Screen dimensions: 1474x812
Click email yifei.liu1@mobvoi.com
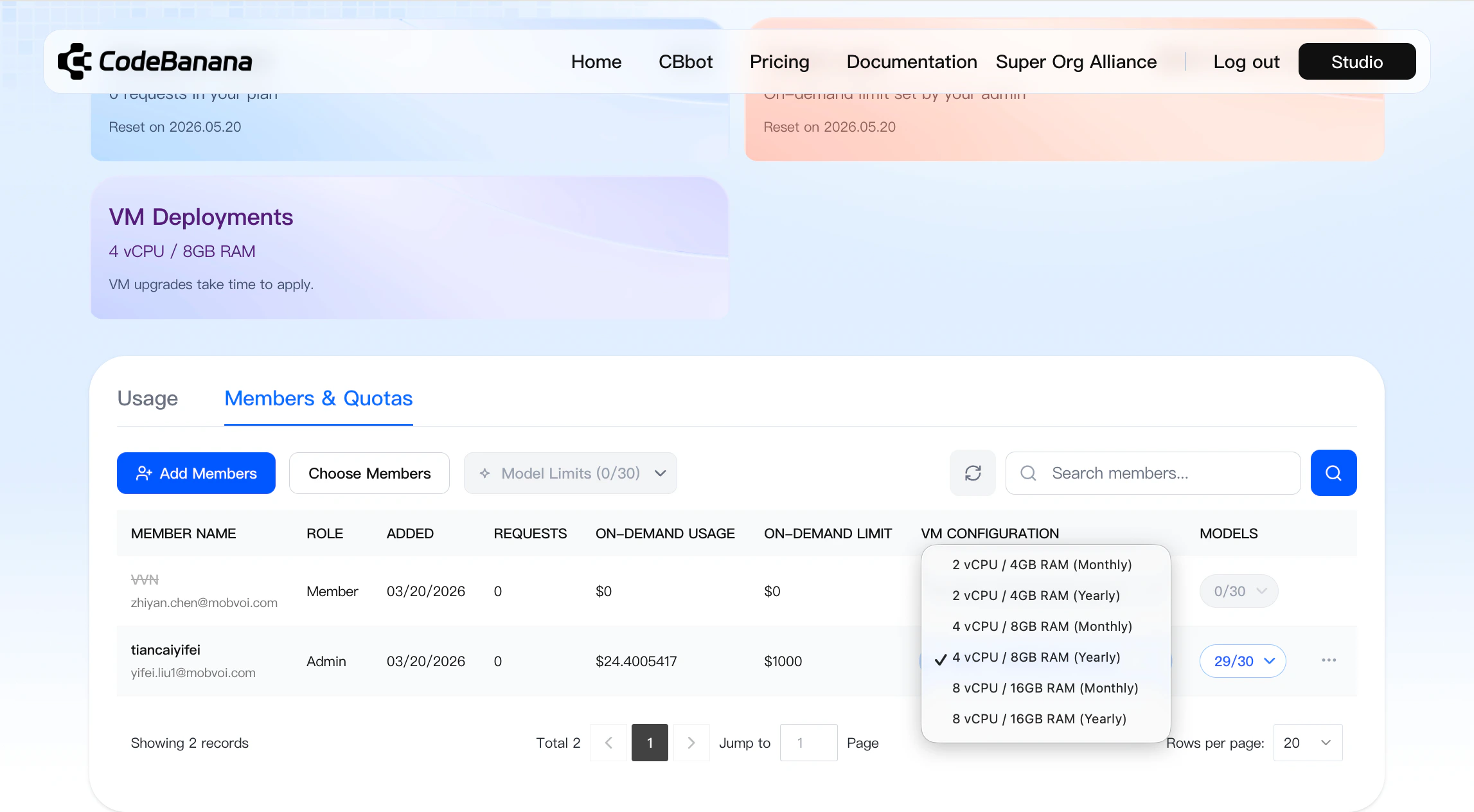tap(193, 673)
